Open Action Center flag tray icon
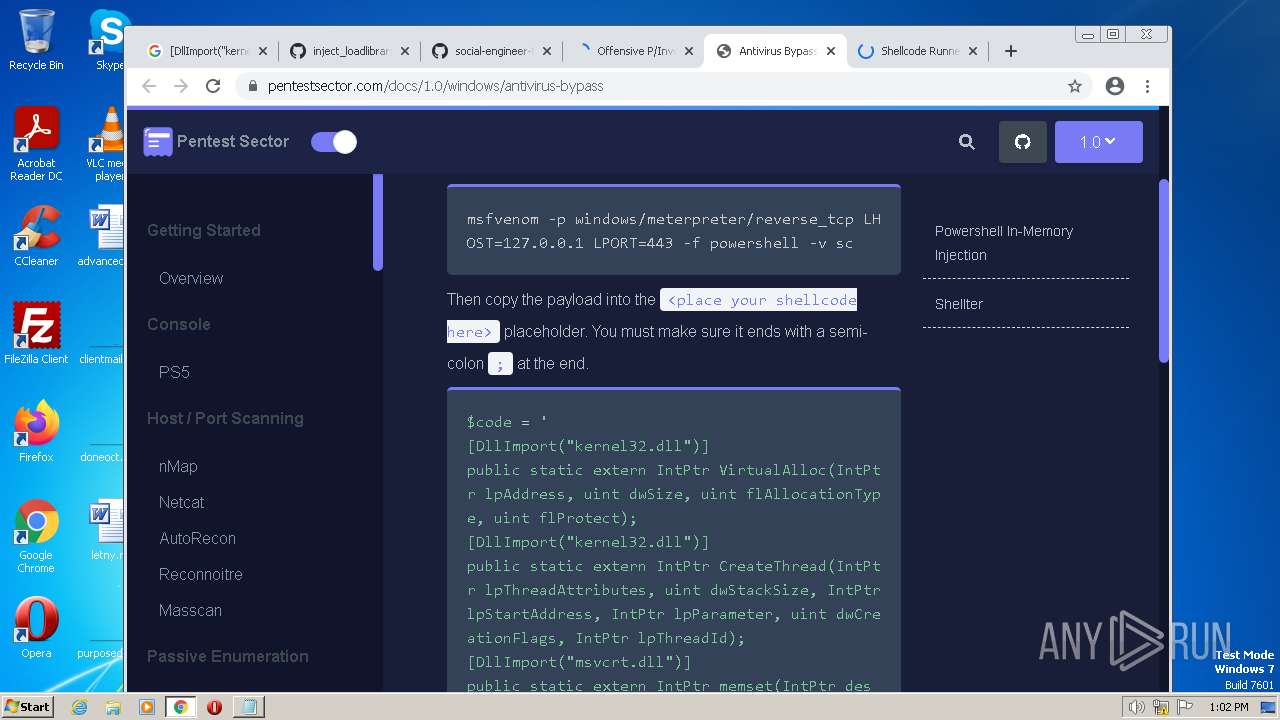Image resolution: width=1280 pixels, height=720 pixels. point(1185,707)
